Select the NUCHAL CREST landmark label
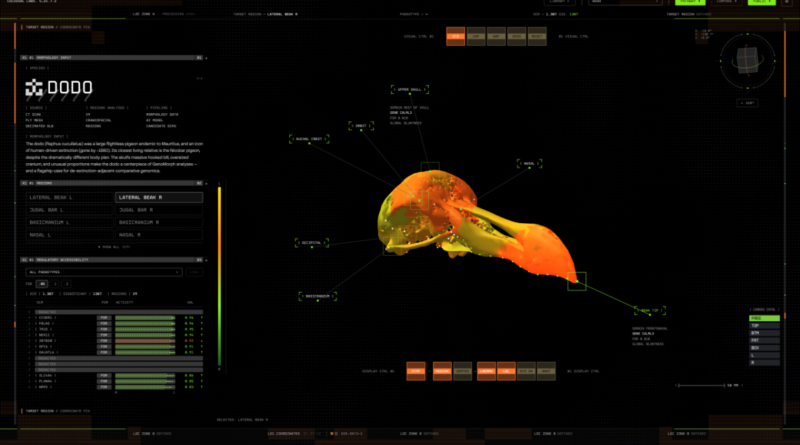This screenshot has width=800, height=445. (309, 139)
